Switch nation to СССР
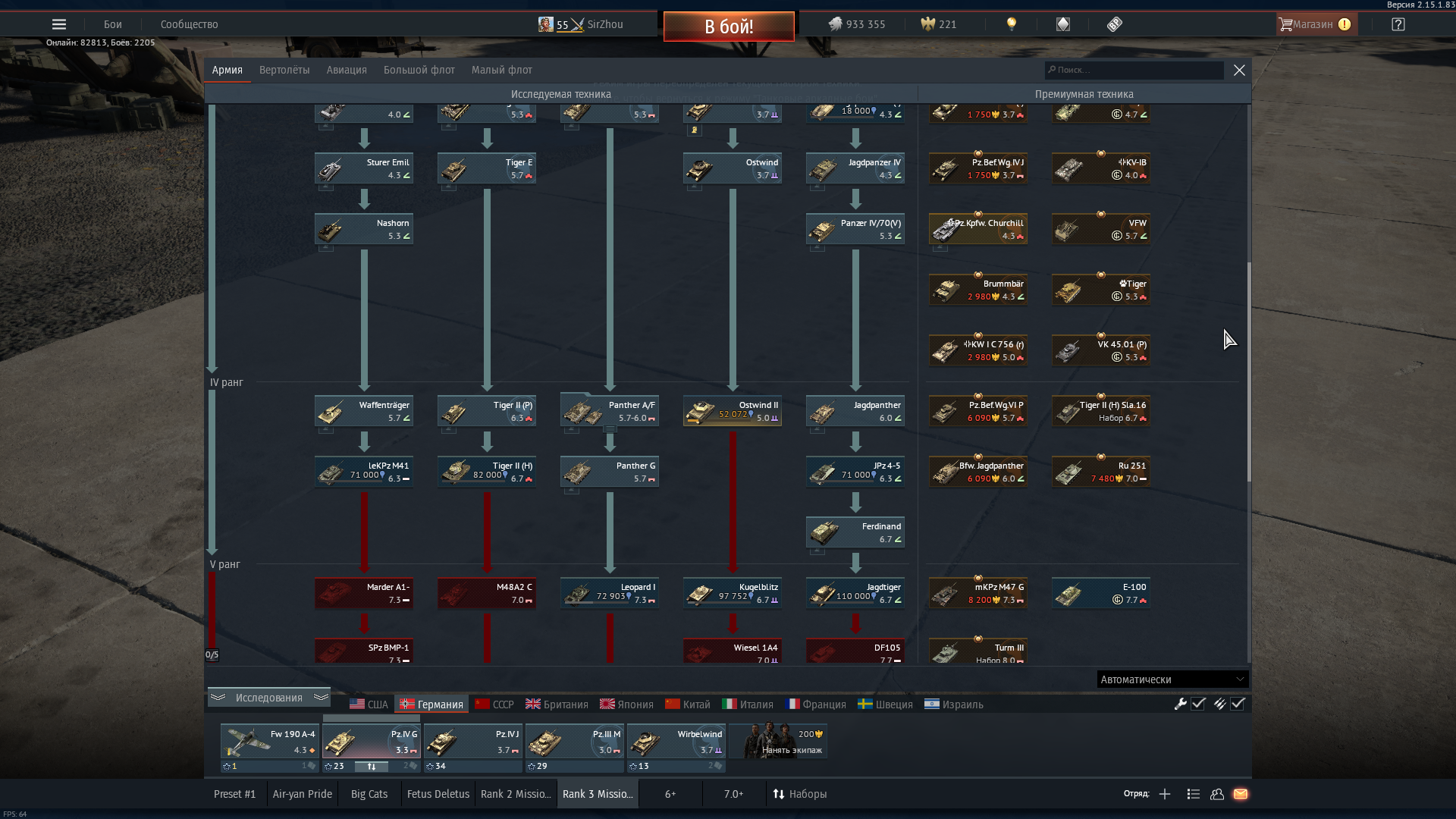The width and height of the screenshot is (1456, 819). click(x=494, y=704)
